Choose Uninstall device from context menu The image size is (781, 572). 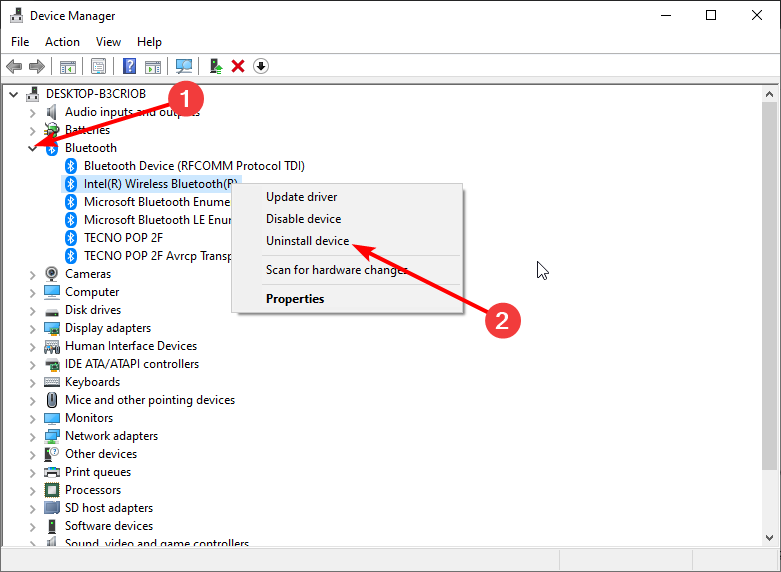coord(347,241)
